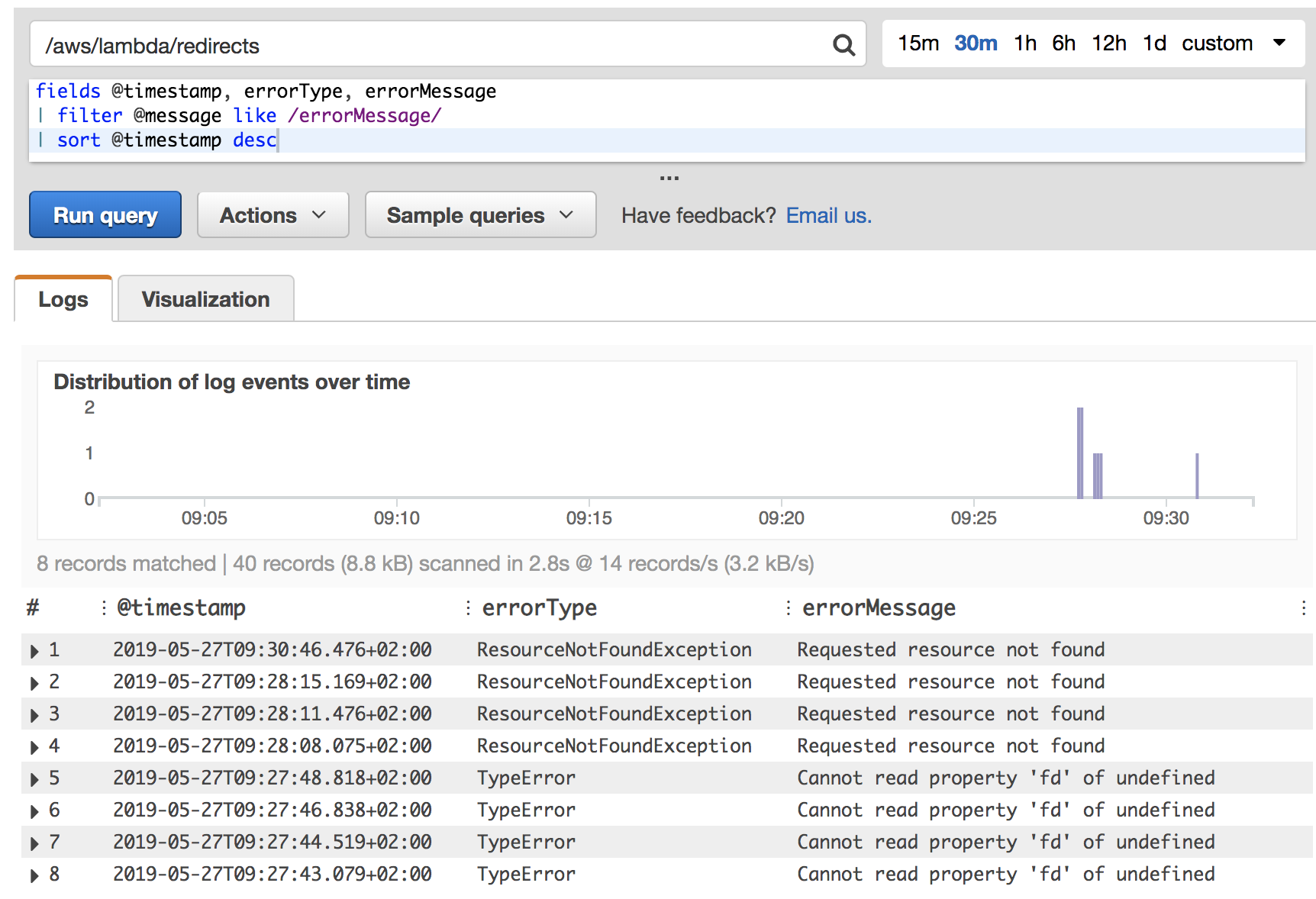Click the column handle left of errorType
Screen dimensions: 1316x899
(x=468, y=607)
